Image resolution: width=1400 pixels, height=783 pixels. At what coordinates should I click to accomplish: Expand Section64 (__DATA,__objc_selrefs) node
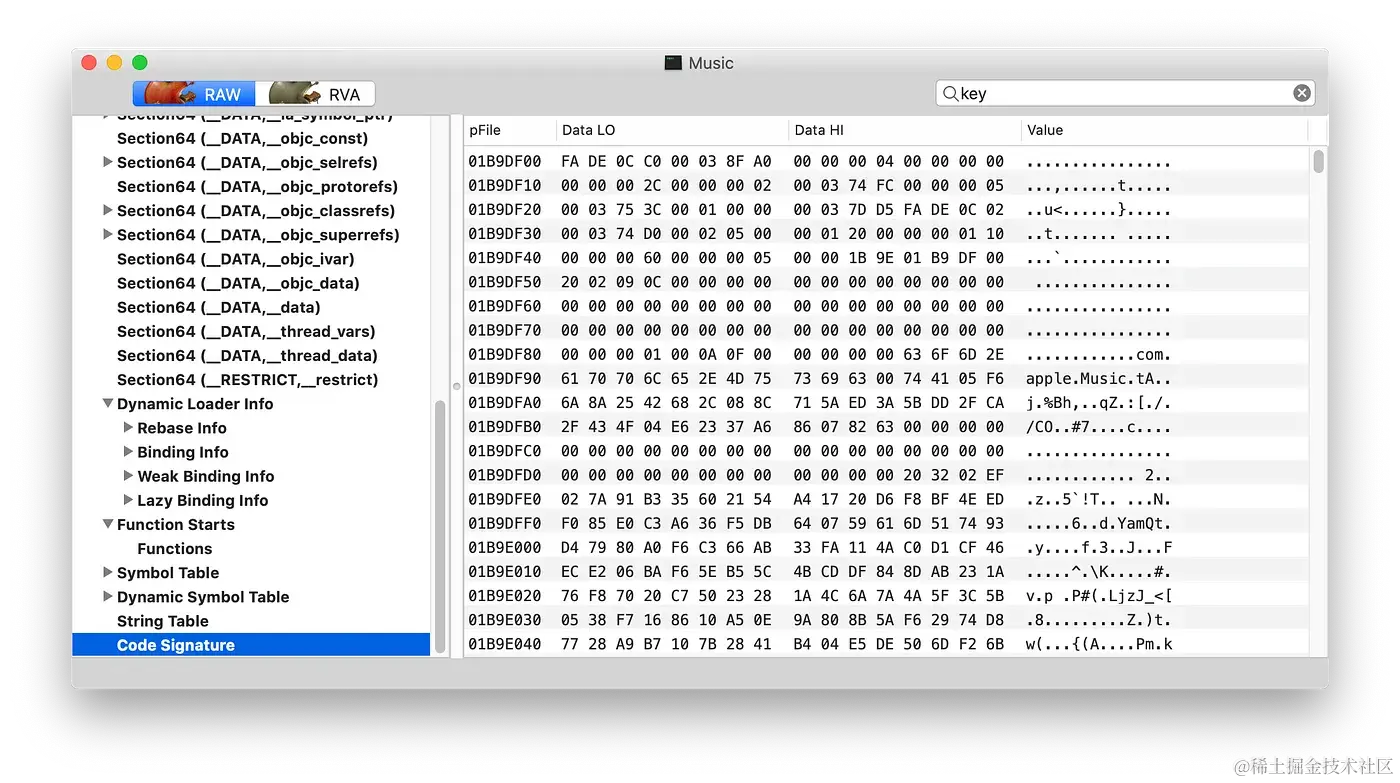coord(108,162)
